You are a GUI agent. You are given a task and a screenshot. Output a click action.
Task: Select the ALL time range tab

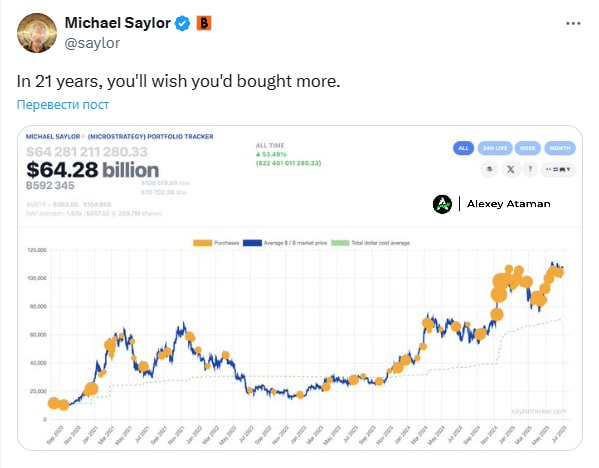pos(463,148)
